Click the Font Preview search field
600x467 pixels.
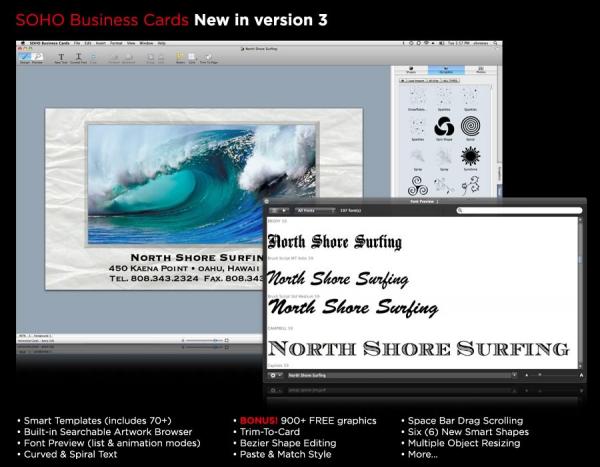pos(519,211)
